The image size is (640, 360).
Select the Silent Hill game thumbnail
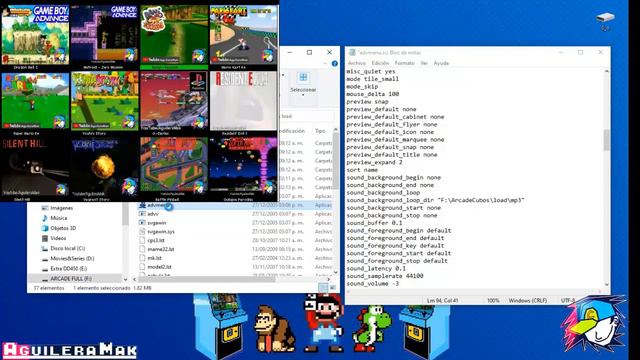[35, 167]
